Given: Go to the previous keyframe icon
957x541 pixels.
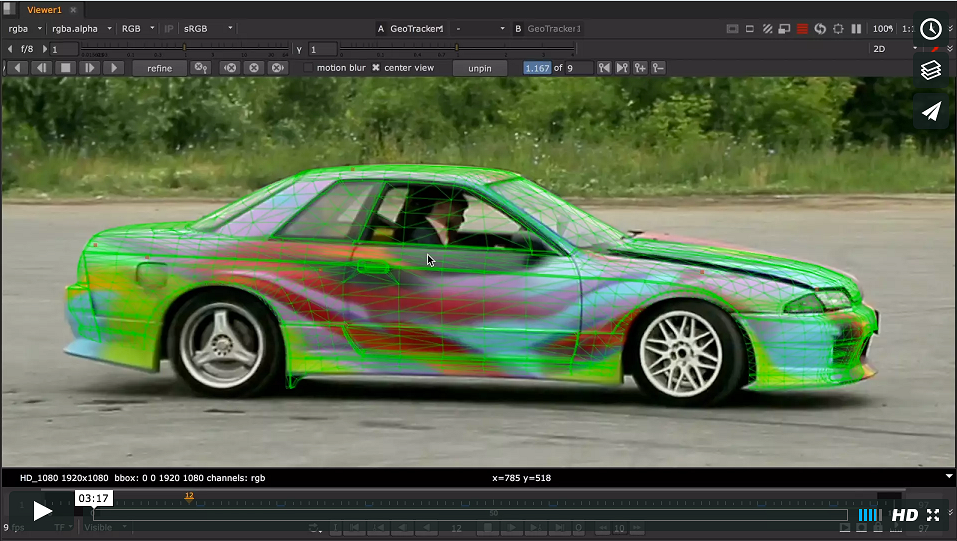Looking at the screenshot, I should [x=604, y=68].
